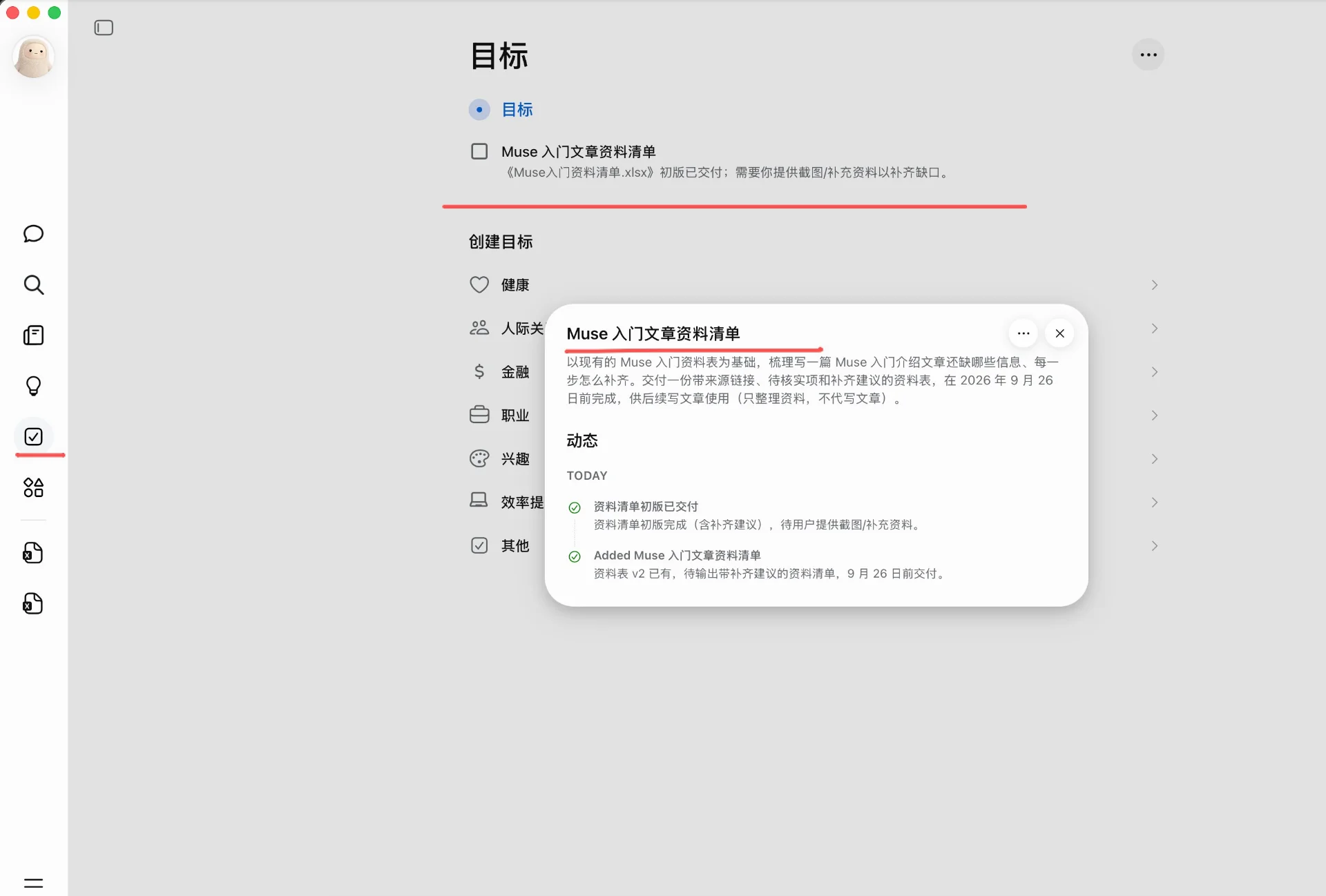The height and width of the screenshot is (896, 1326).
Task: Click the popup goal description paragraph
Action: [813, 380]
